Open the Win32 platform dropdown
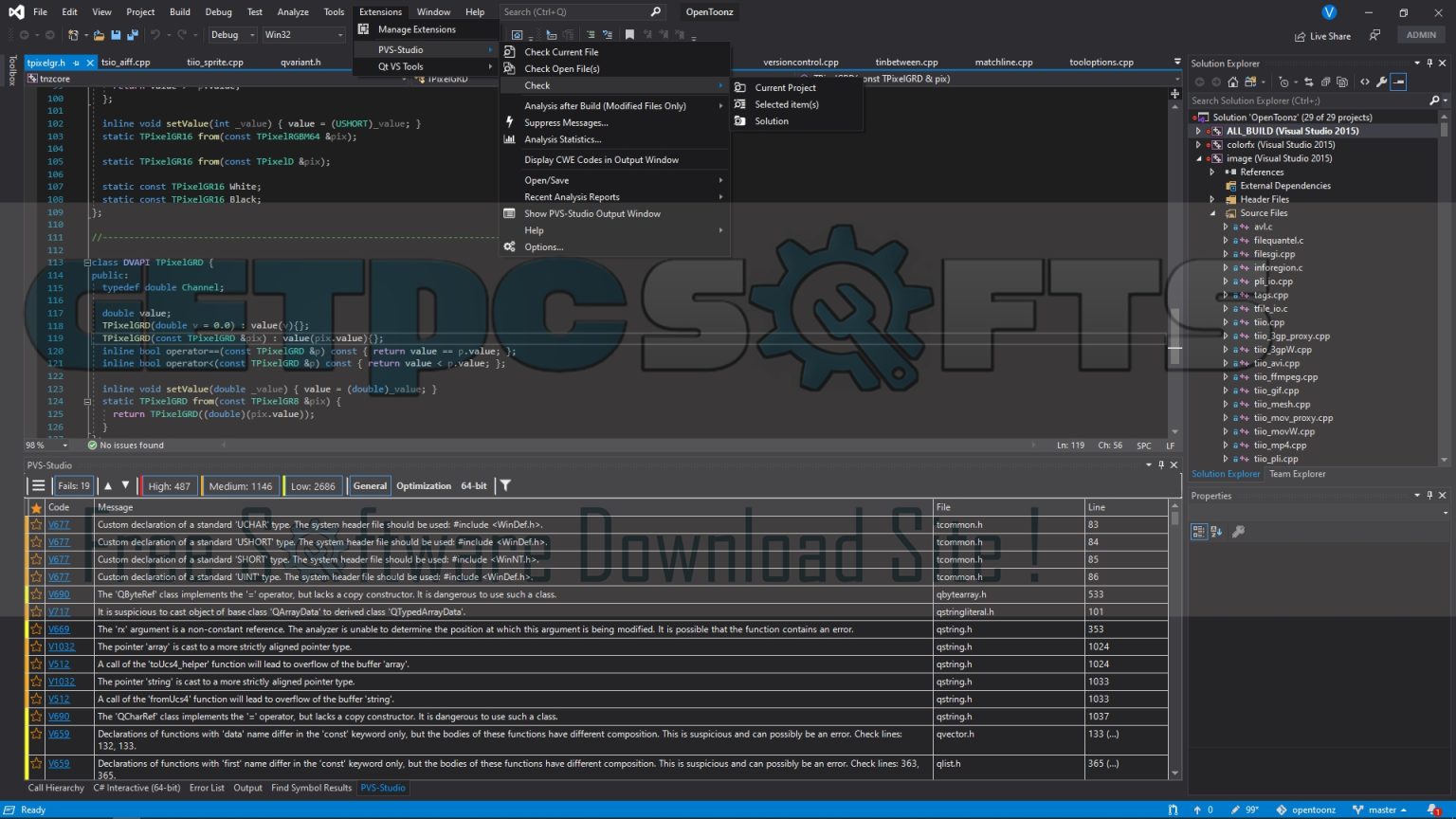Image resolution: width=1456 pixels, height=819 pixels. 303,35
